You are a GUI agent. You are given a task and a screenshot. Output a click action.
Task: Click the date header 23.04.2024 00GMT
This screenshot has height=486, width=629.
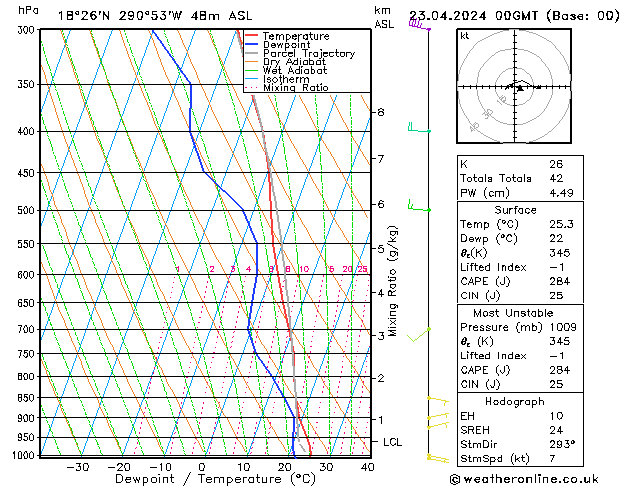point(474,16)
